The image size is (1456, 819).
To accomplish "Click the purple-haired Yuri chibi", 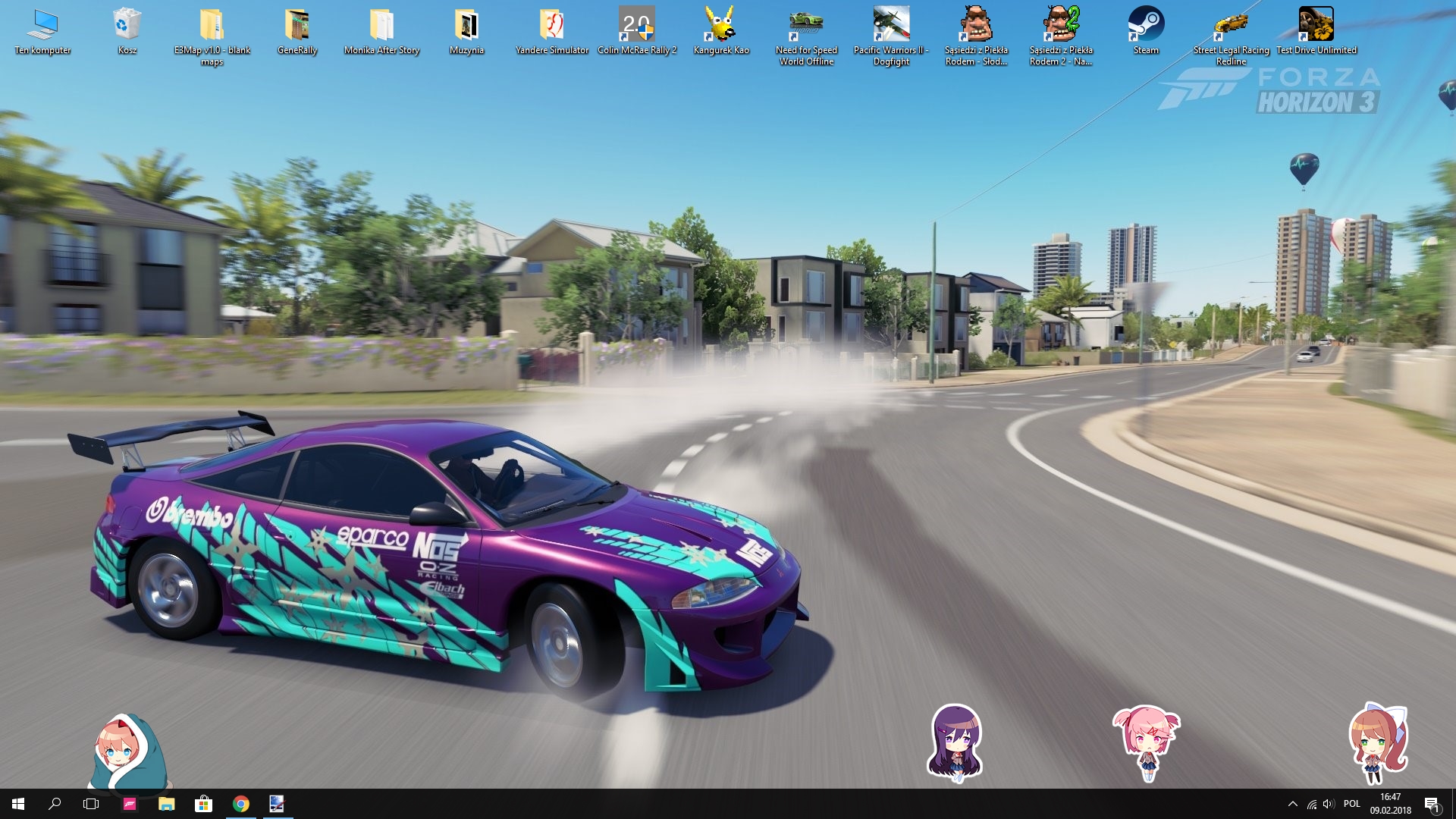I will [955, 742].
